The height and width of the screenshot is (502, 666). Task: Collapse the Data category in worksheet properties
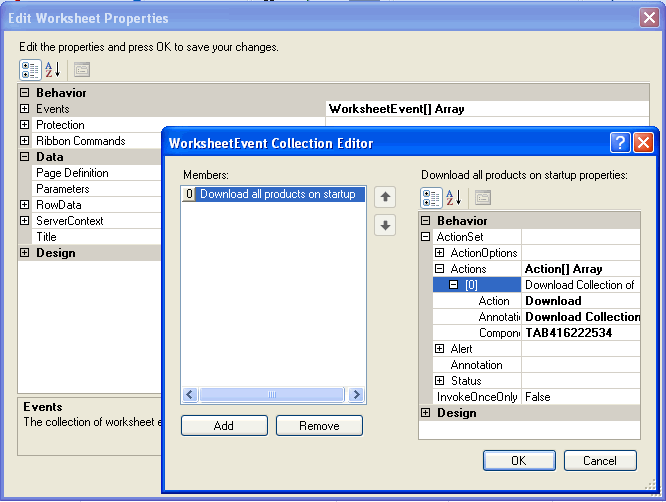[x=25, y=156]
